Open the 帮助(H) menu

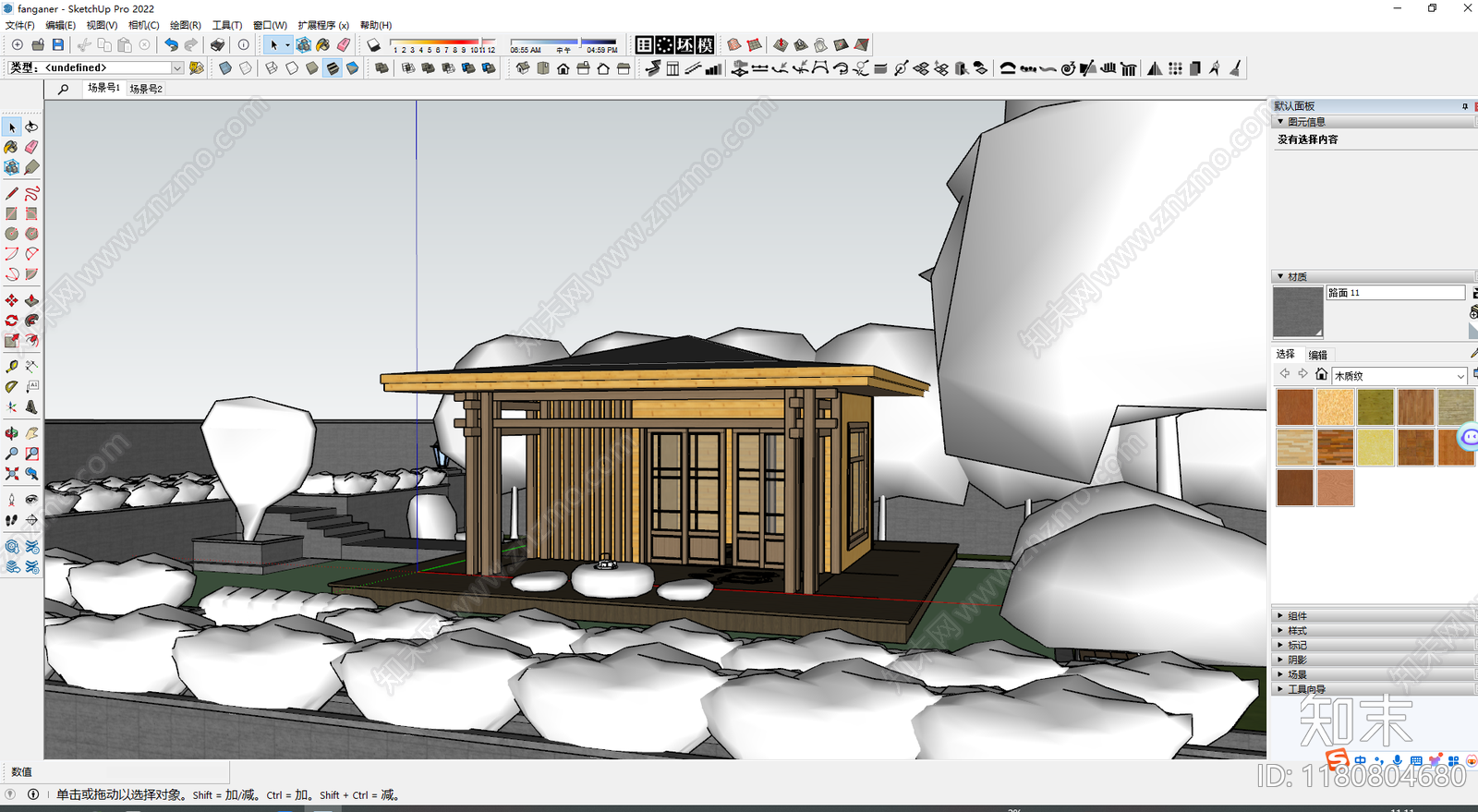coord(376,25)
